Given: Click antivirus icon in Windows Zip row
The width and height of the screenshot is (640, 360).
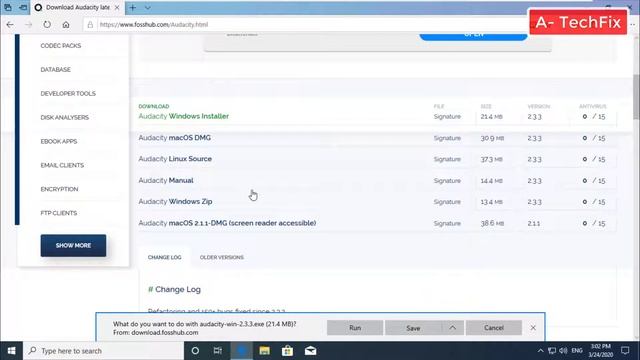Looking at the screenshot, I should tap(584, 202).
